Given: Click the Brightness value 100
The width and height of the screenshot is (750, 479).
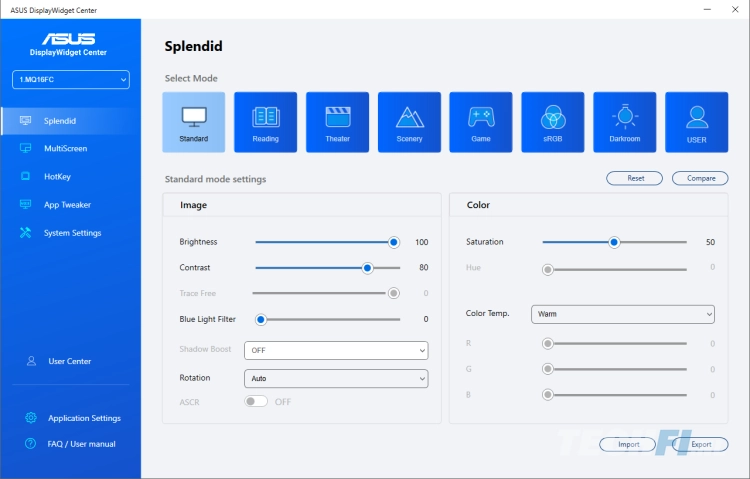Looking at the screenshot, I should coord(421,242).
